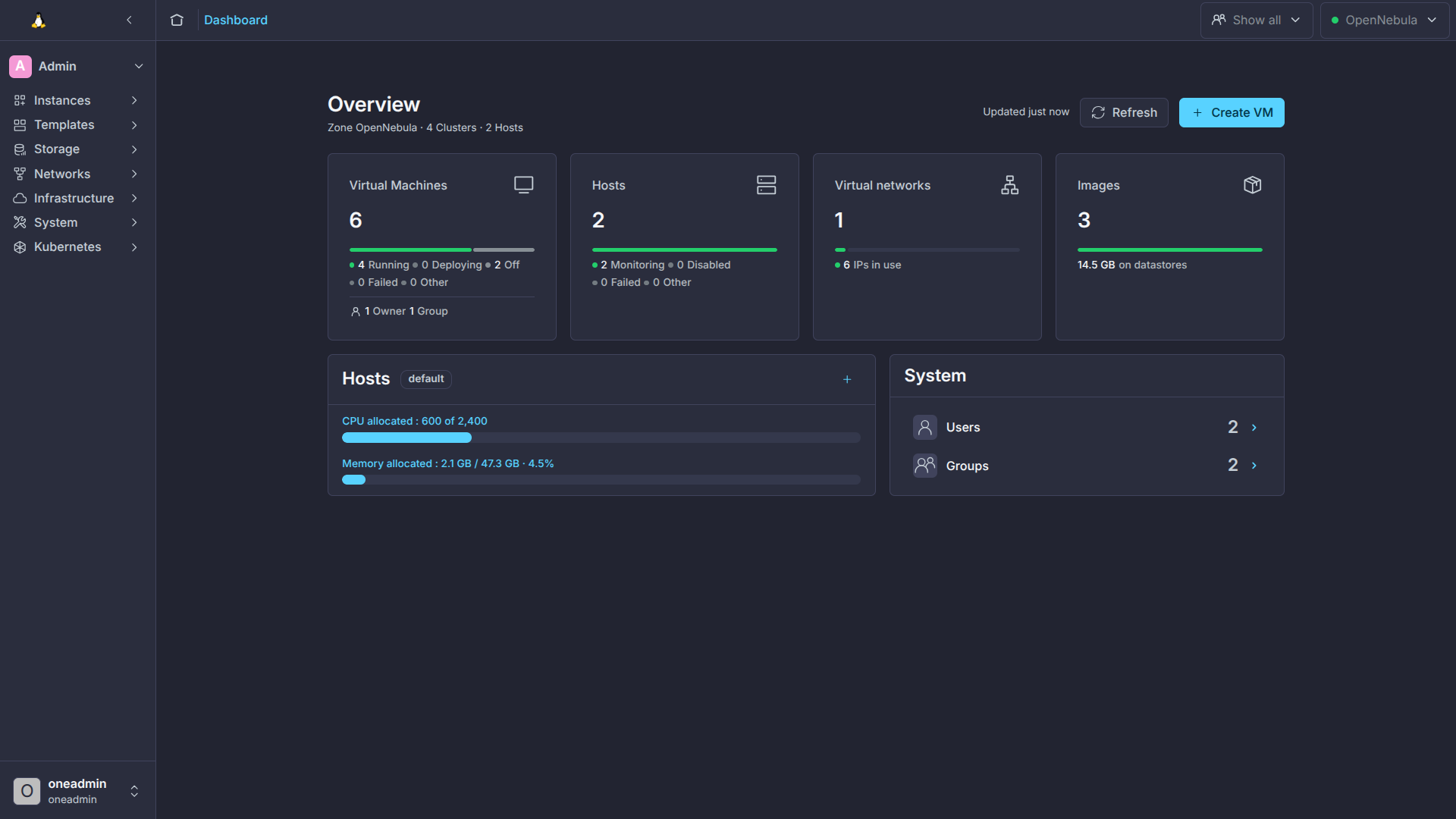Open the Show all group filter dropdown

[x=1256, y=20]
